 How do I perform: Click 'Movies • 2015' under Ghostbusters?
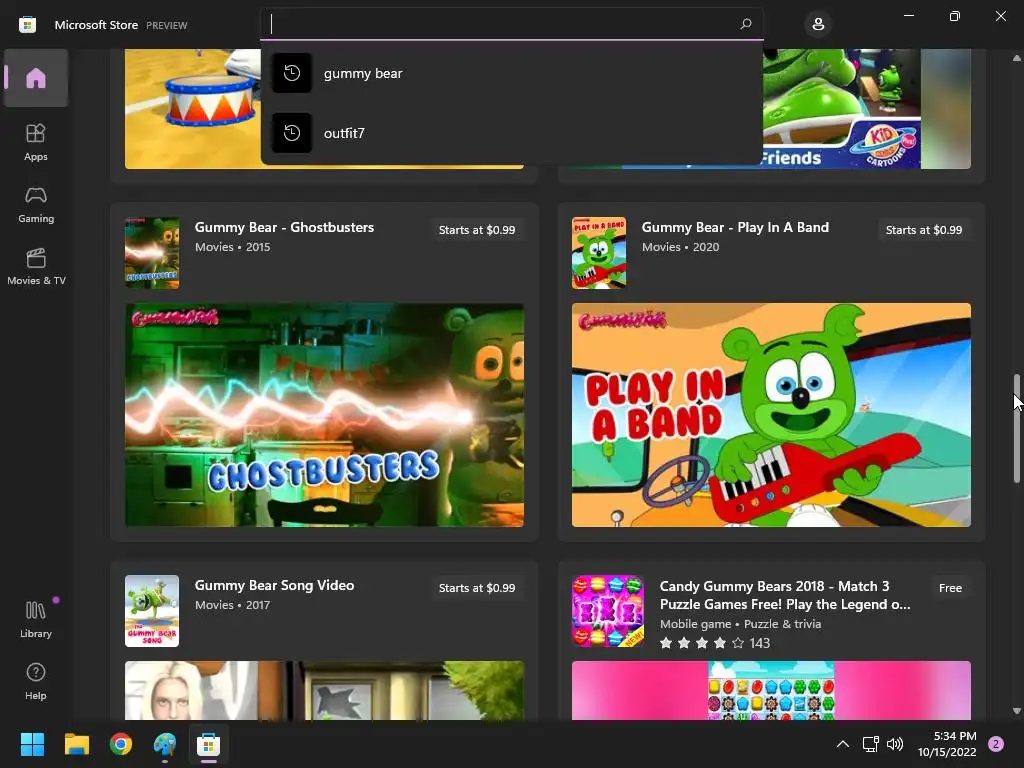point(232,247)
